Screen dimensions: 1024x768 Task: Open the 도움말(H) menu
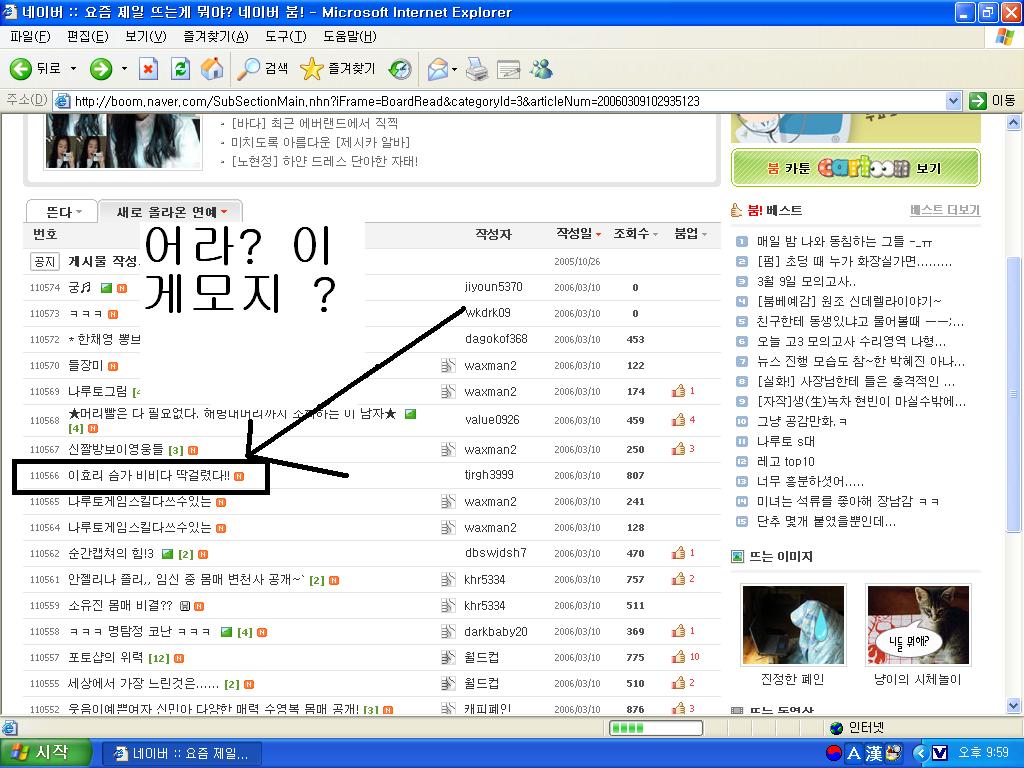click(x=349, y=37)
